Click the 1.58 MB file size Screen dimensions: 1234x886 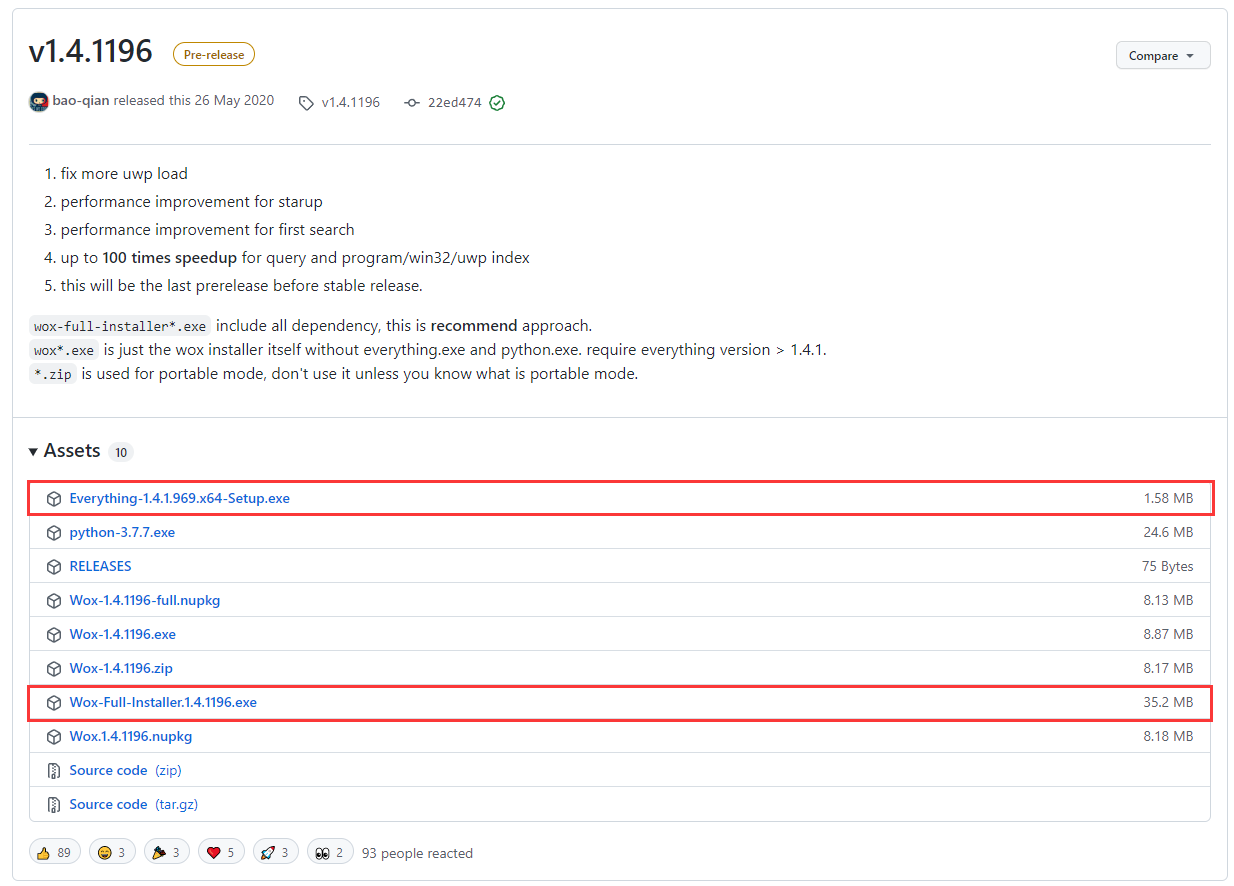tap(1168, 498)
